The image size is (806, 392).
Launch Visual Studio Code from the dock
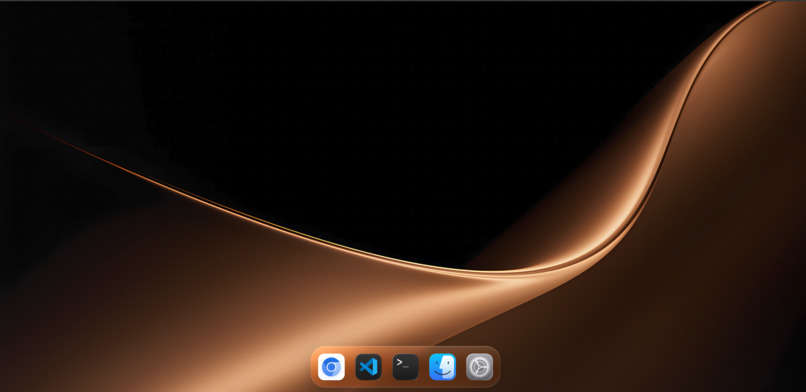368,367
